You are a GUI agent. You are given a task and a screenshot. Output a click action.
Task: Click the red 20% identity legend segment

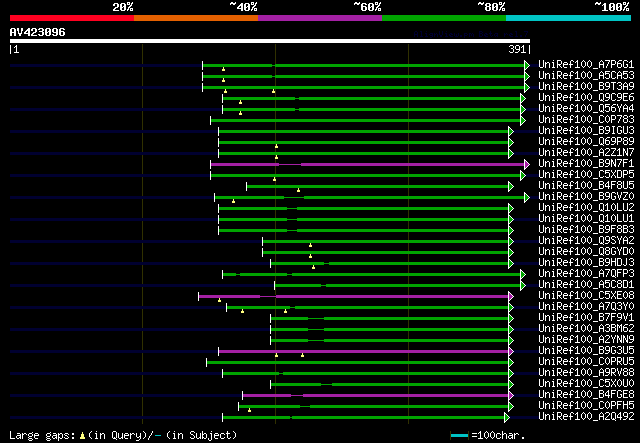72,18
